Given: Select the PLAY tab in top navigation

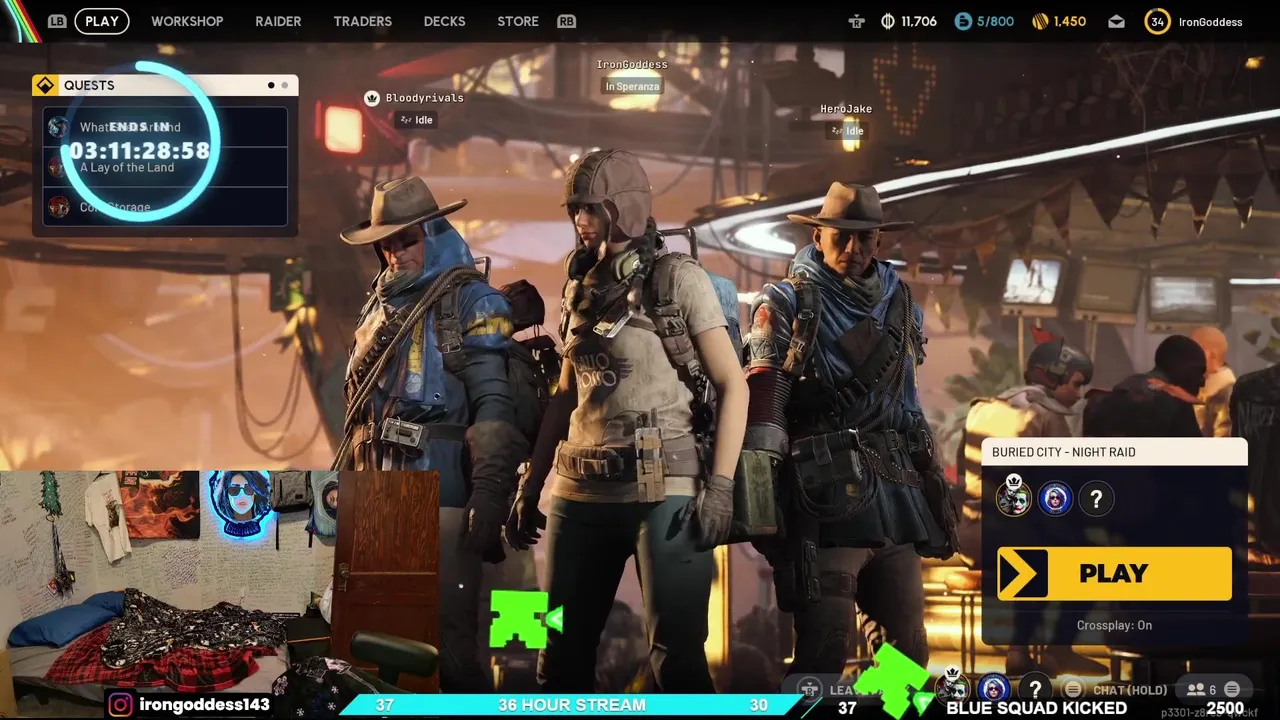Looking at the screenshot, I should click(x=101, y=21).
